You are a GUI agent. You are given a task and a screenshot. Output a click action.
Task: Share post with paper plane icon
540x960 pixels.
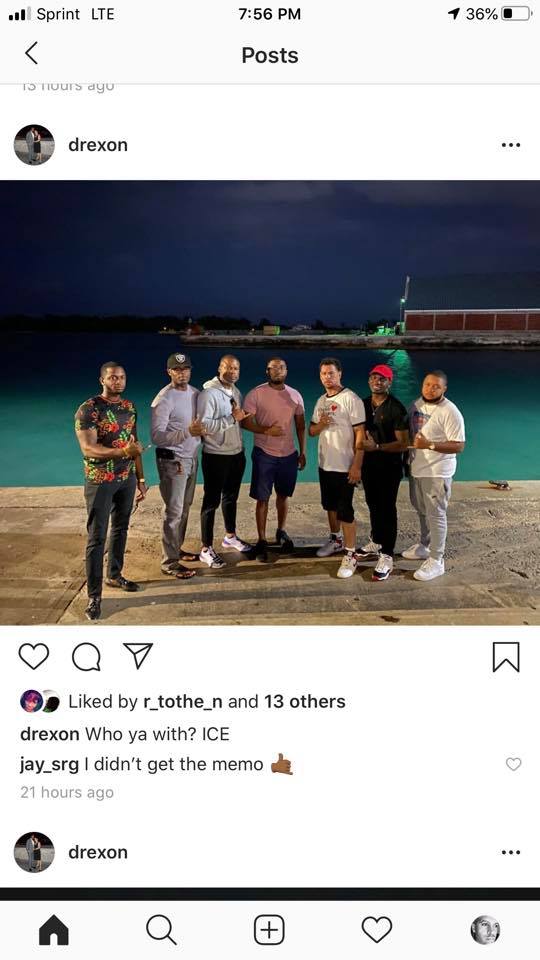coord(138,656)
